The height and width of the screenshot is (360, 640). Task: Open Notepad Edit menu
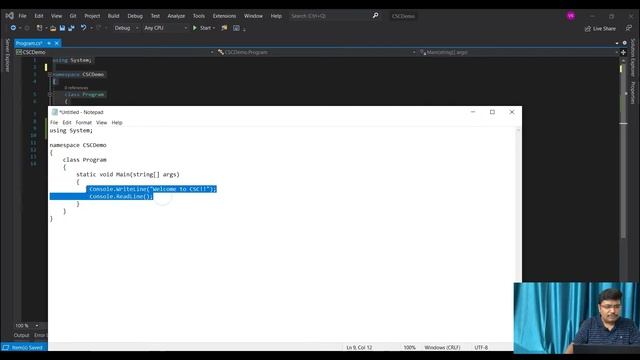click(67, 122)
